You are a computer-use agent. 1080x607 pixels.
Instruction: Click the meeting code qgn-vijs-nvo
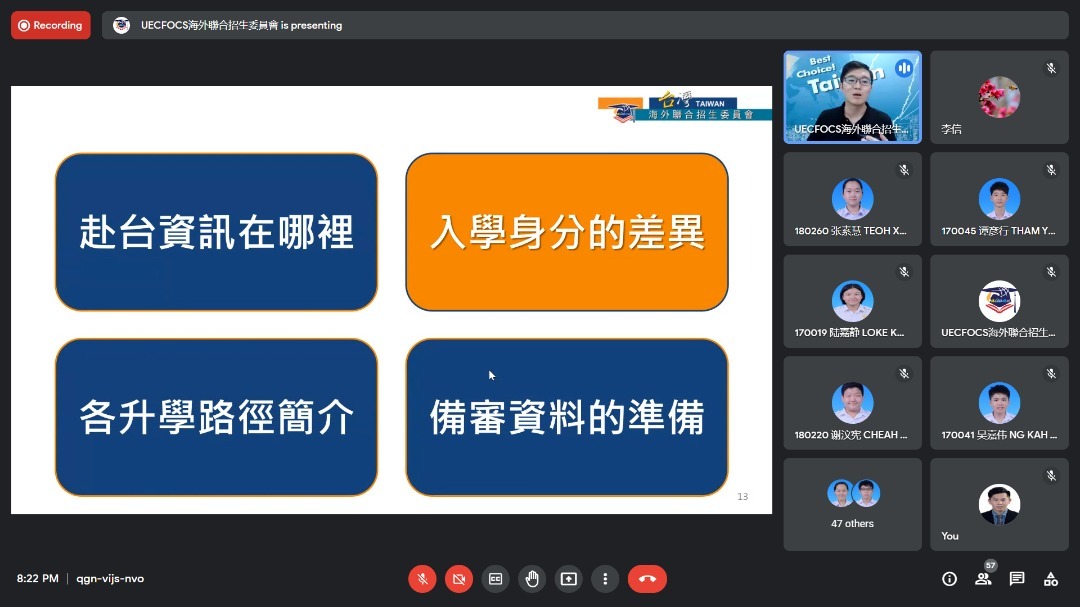(x=110, y=578)
